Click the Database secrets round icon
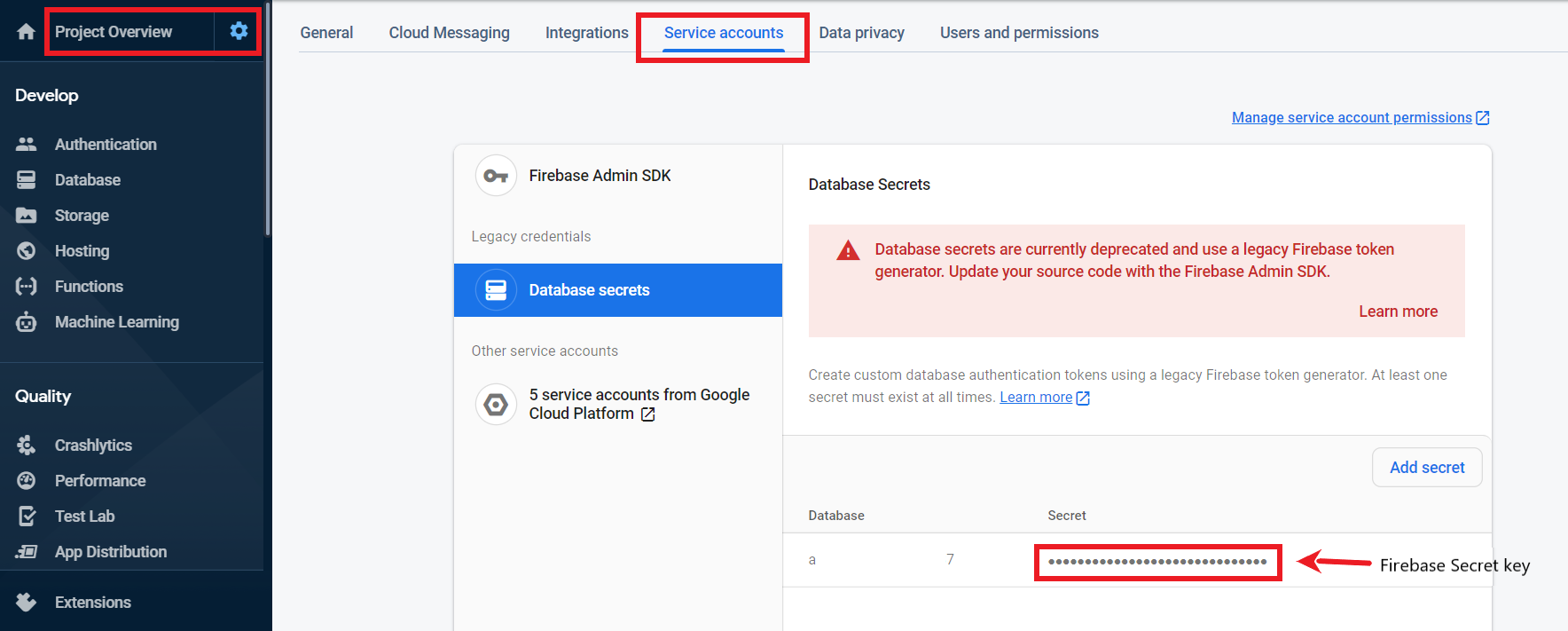1568x631 pixels. pos(496,290)
